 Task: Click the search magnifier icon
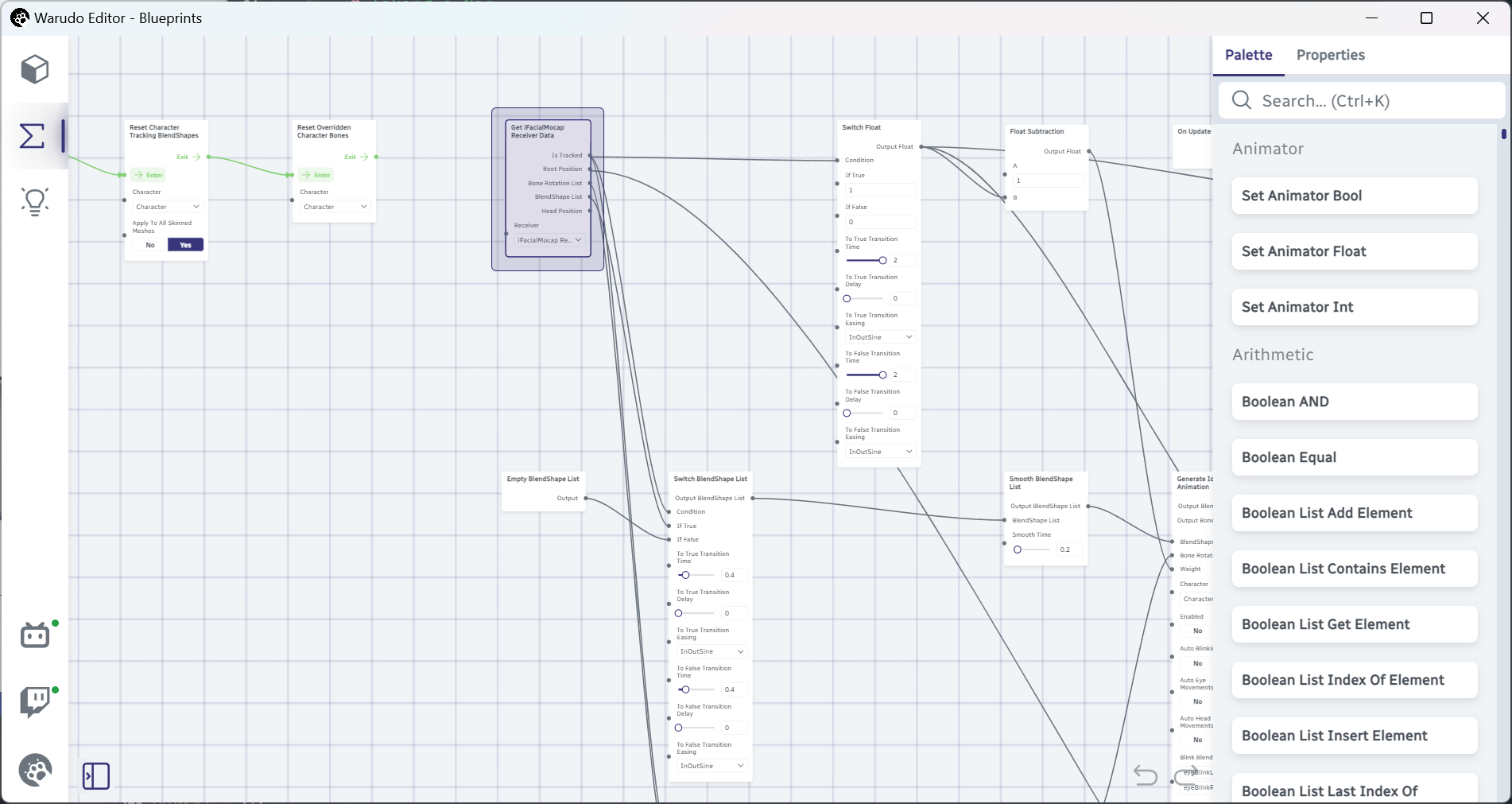(x=1242, y=100)
